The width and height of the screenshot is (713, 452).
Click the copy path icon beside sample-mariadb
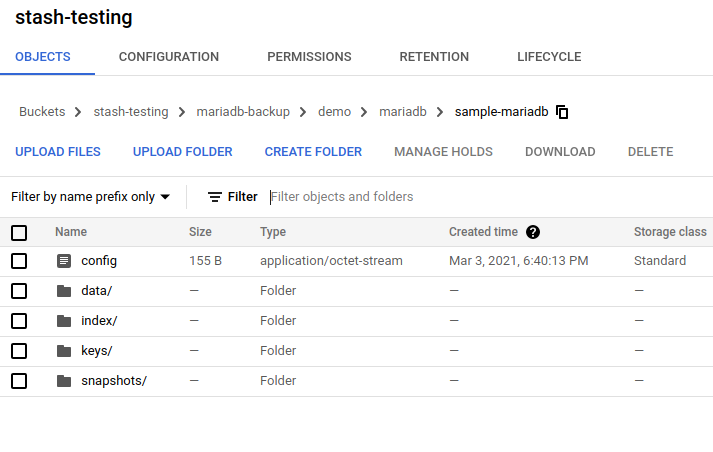tap(562, 112)
